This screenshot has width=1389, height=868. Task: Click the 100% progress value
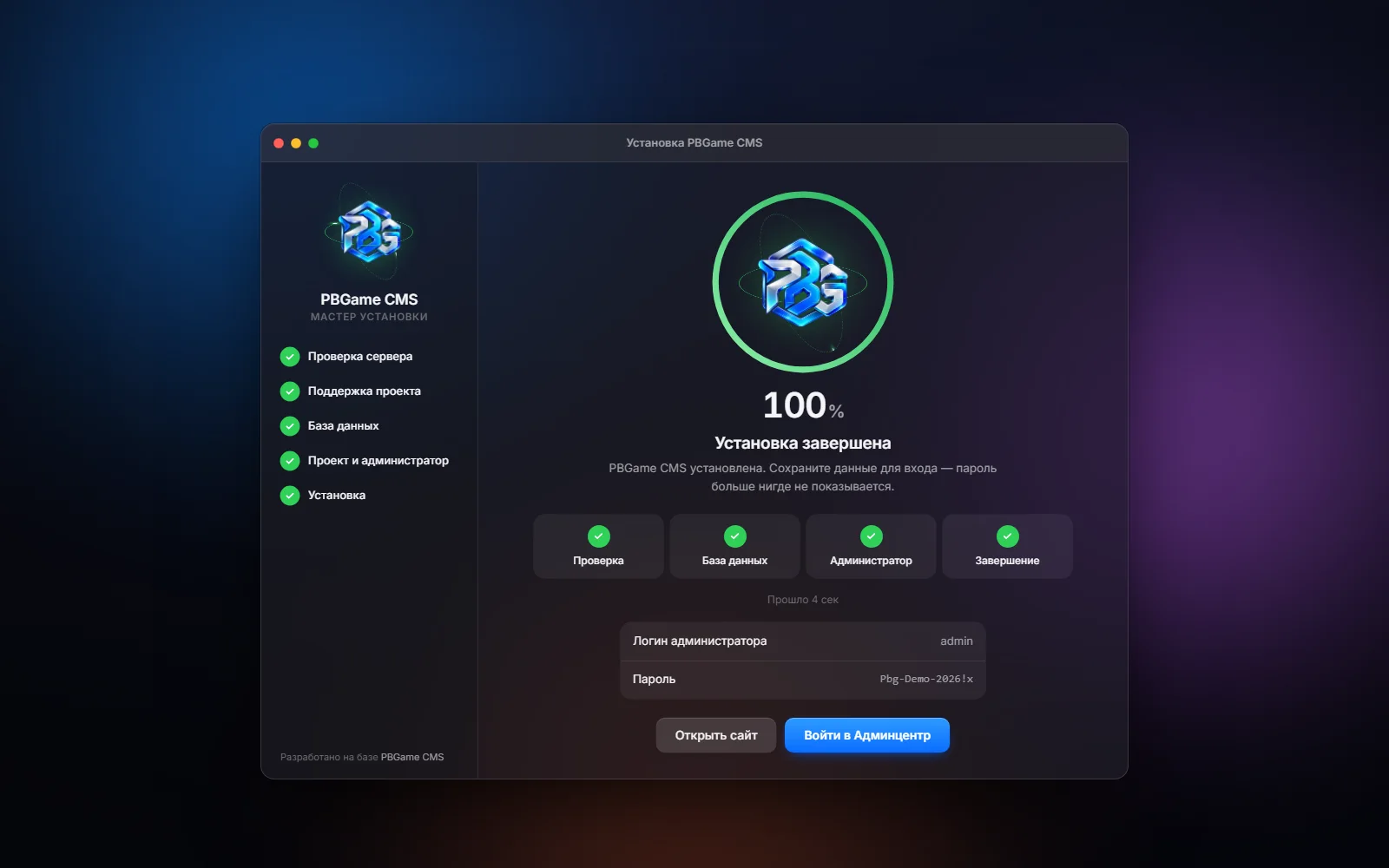click(x=803, y=405)
